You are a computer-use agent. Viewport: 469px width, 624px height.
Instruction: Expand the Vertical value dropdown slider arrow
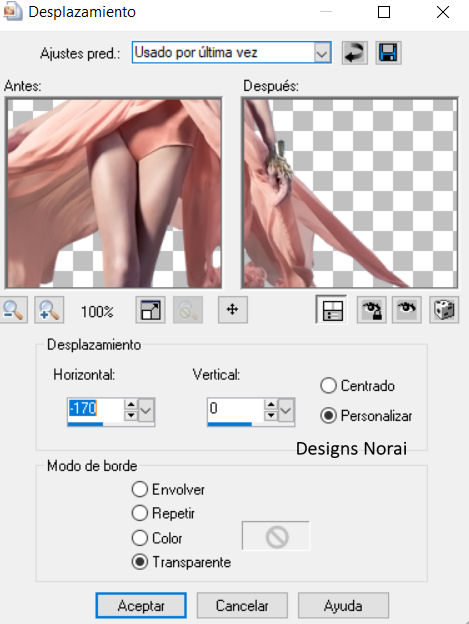tap(286, 410)
